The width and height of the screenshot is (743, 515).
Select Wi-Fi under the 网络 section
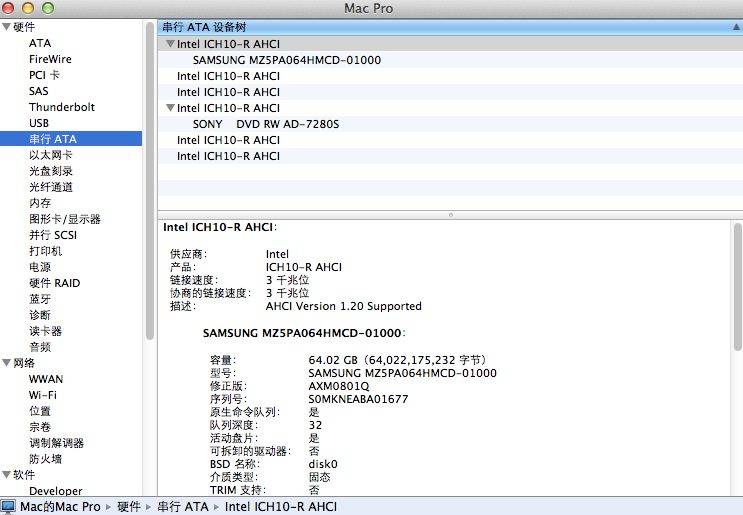pyautogui.click(x=42, y=395)
